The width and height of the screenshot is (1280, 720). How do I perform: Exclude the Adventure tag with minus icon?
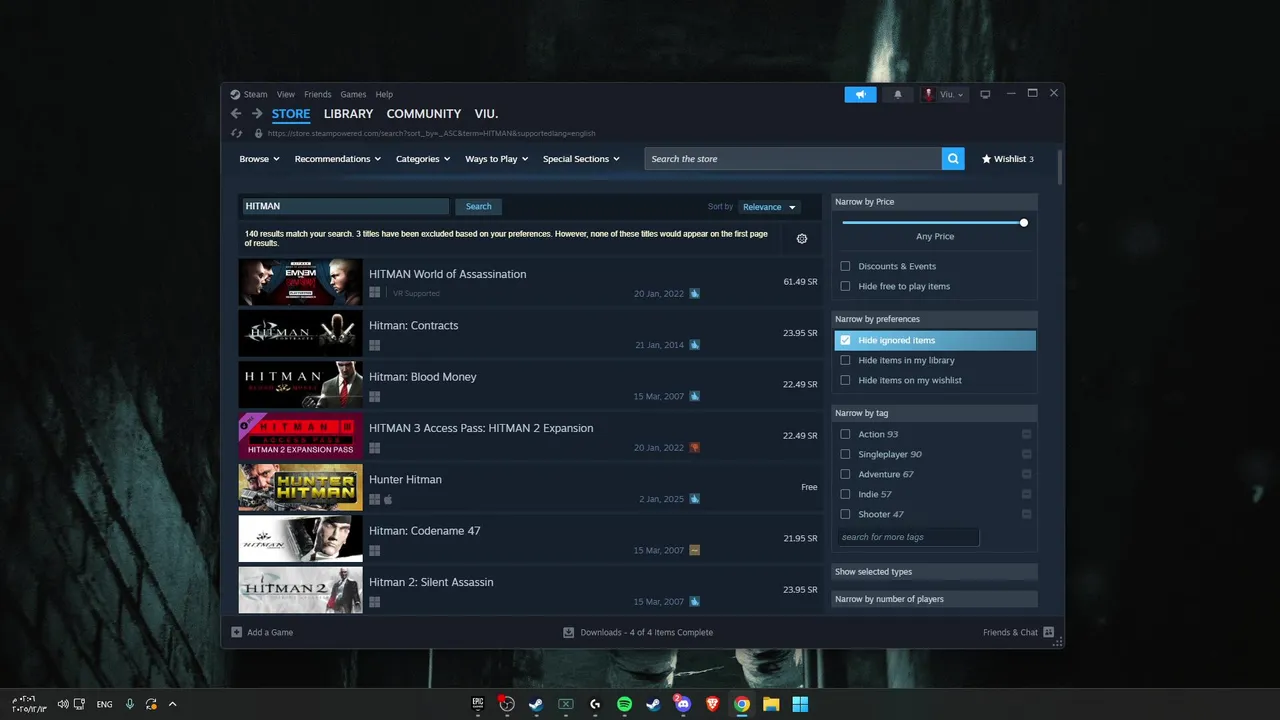pos(1026,474)
